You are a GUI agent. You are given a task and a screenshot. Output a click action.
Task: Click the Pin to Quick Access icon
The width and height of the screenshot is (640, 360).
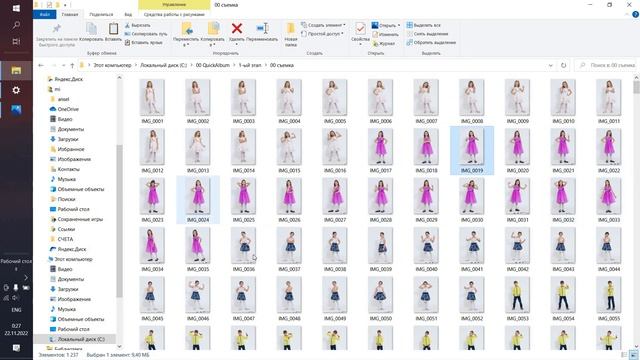[56, 29]
